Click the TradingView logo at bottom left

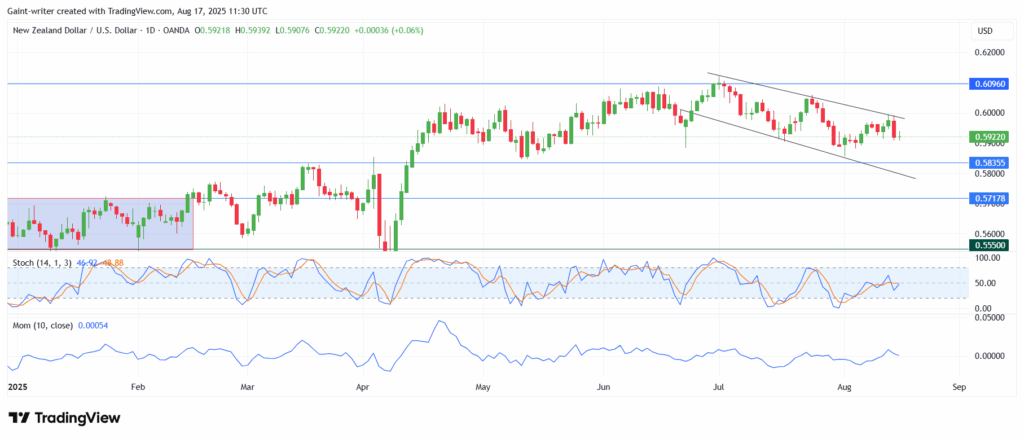pyautogui.click(x=64, y=418)
